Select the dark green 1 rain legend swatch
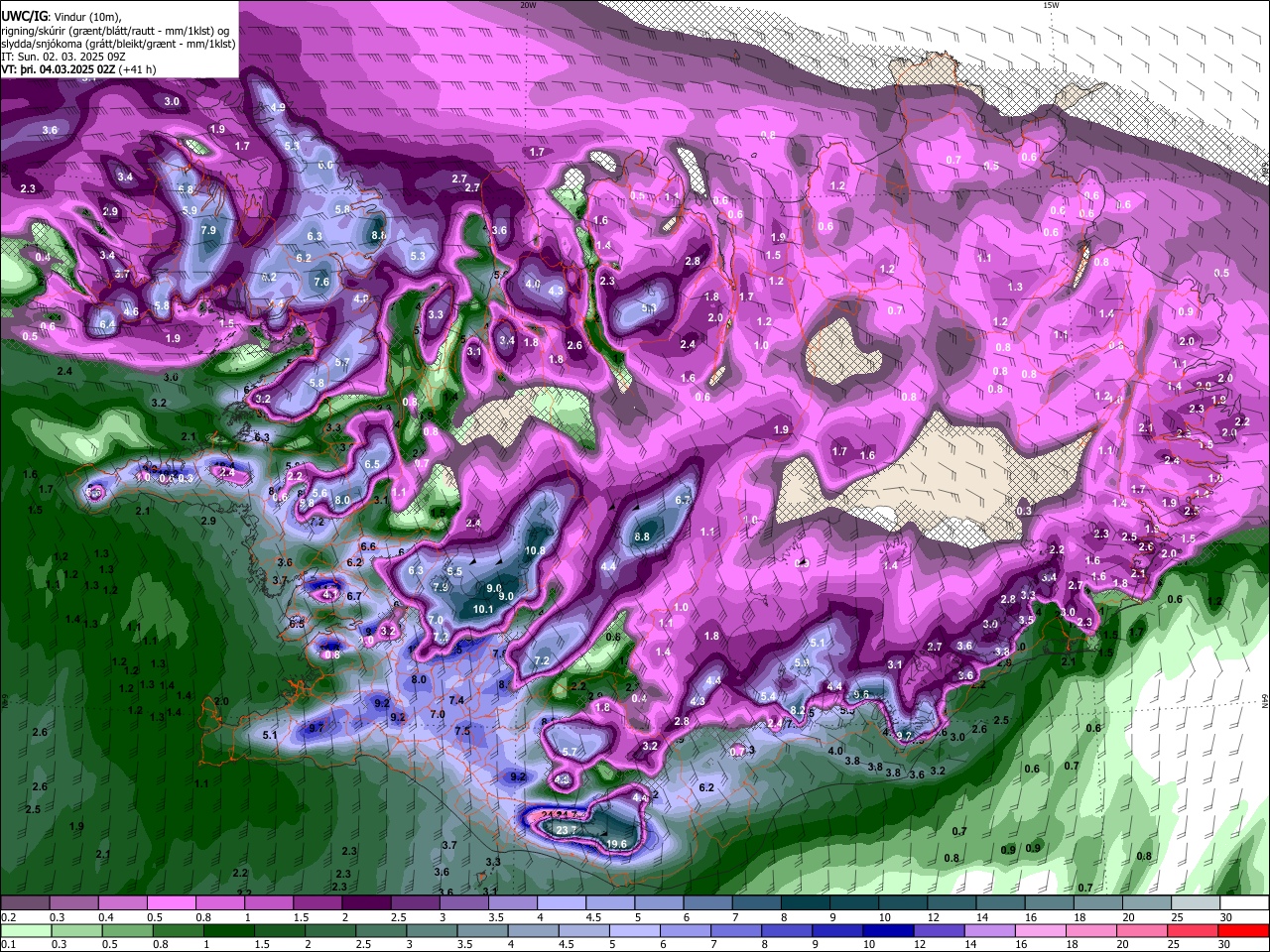Screen dimensions: 1270x952 tap(230, 930)
